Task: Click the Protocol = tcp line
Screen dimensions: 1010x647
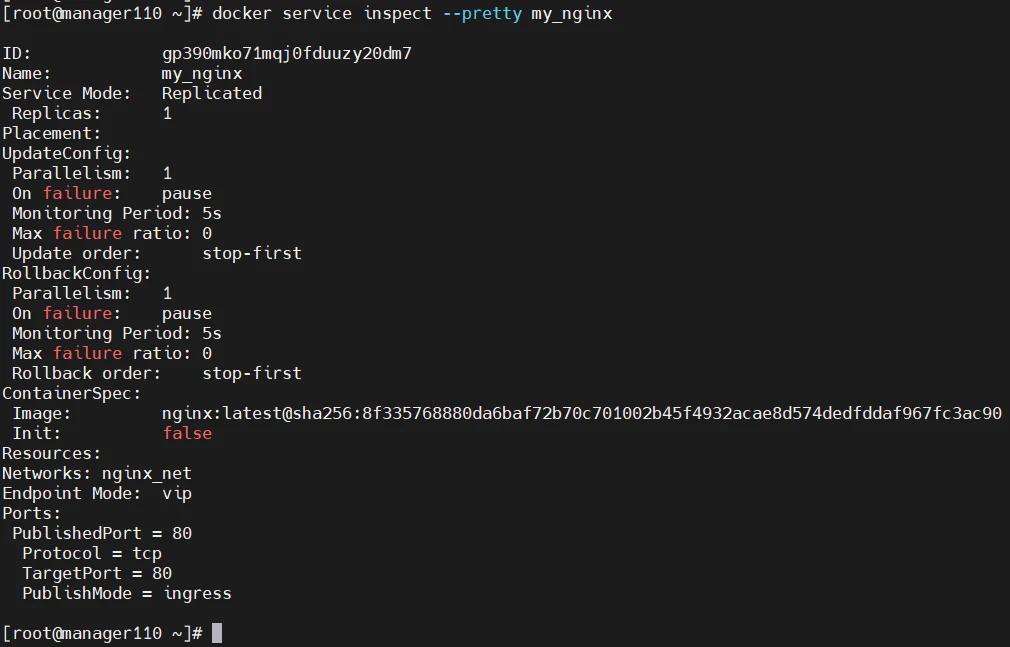Action: (91, 554)
